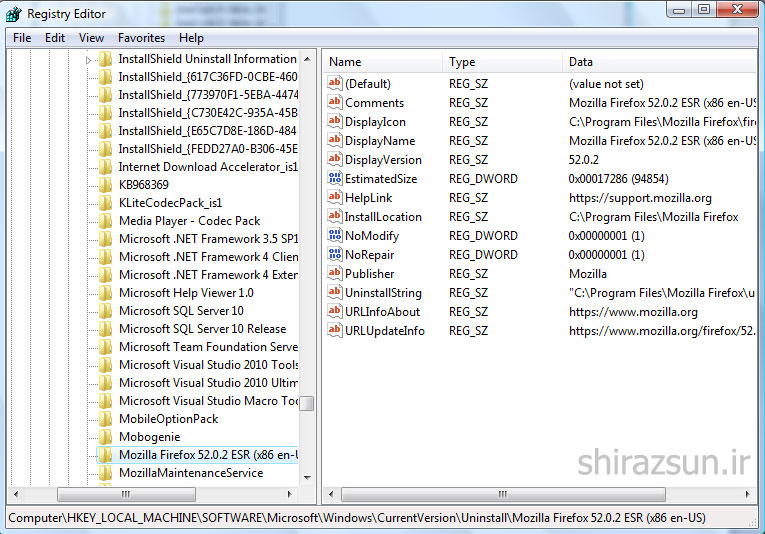
Task: Open the Edit menu
Action: click(x=55, y=38)
